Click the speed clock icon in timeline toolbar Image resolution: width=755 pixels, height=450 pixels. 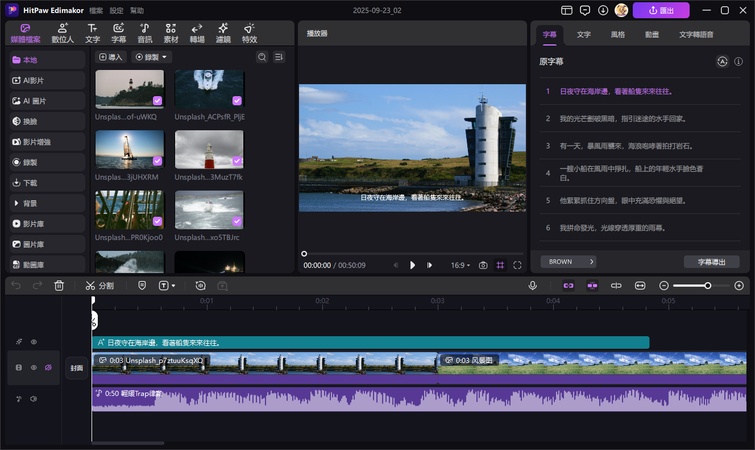pyautogui.click(x=200, y=285)
